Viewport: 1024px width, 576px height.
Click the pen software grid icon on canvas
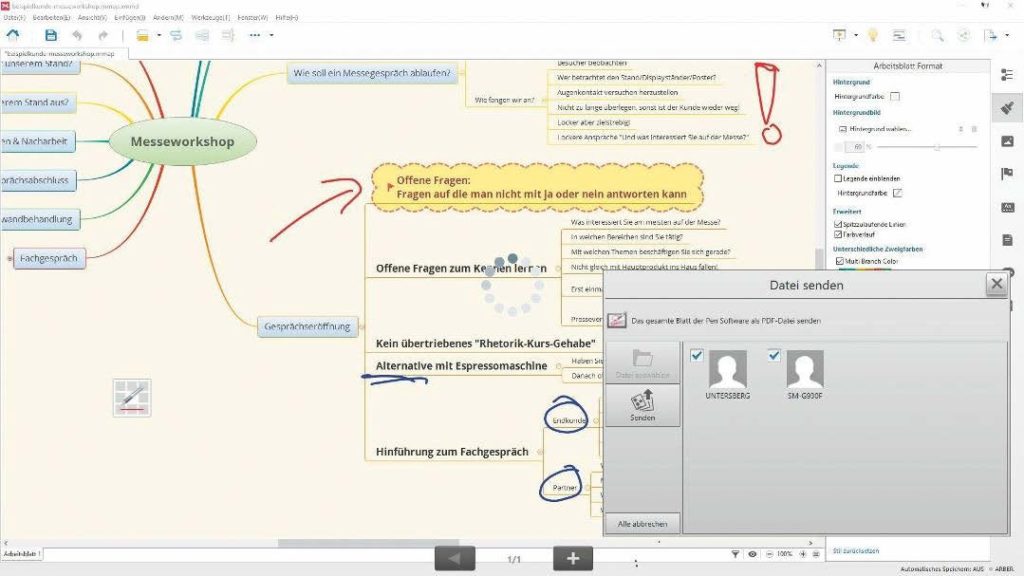point(132,397)
